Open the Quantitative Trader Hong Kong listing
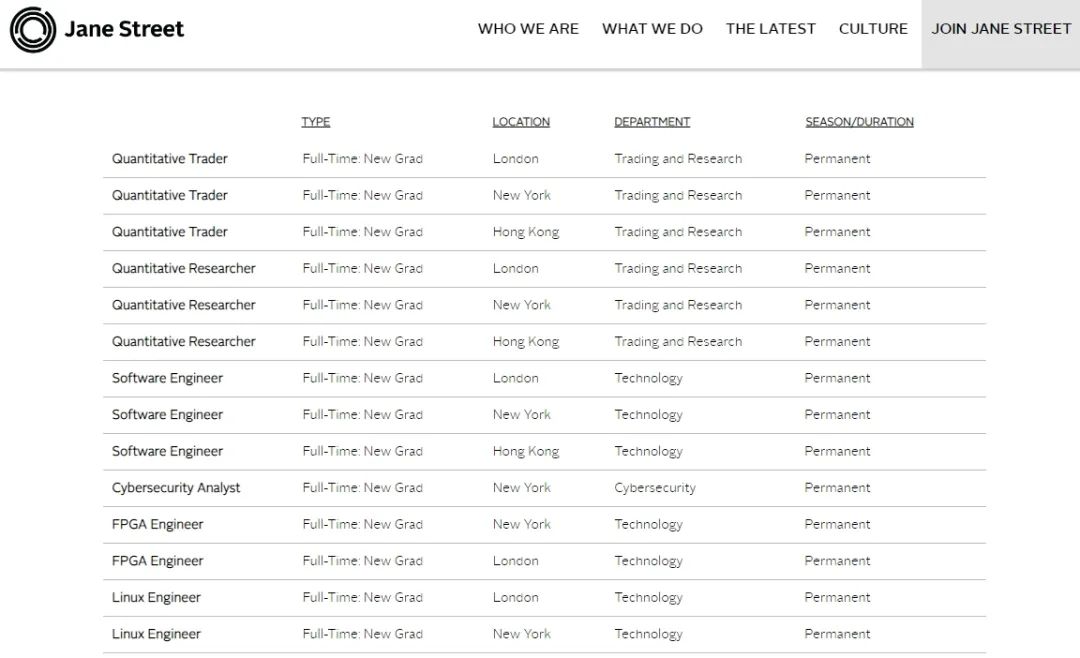The image size is (1080, 658). tap(170, 232)
